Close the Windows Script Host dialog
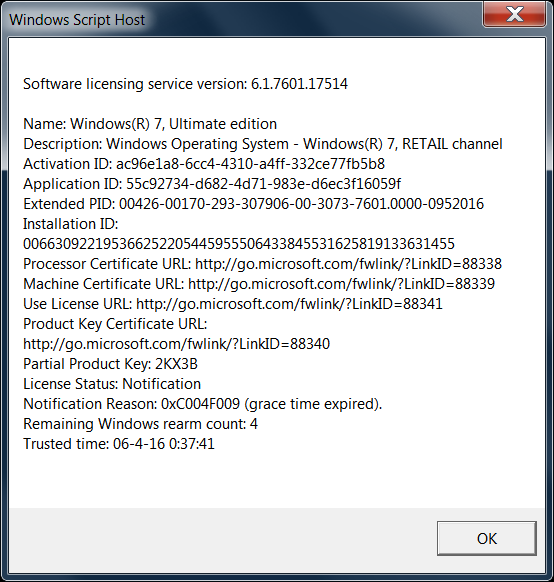 (514, 14)
